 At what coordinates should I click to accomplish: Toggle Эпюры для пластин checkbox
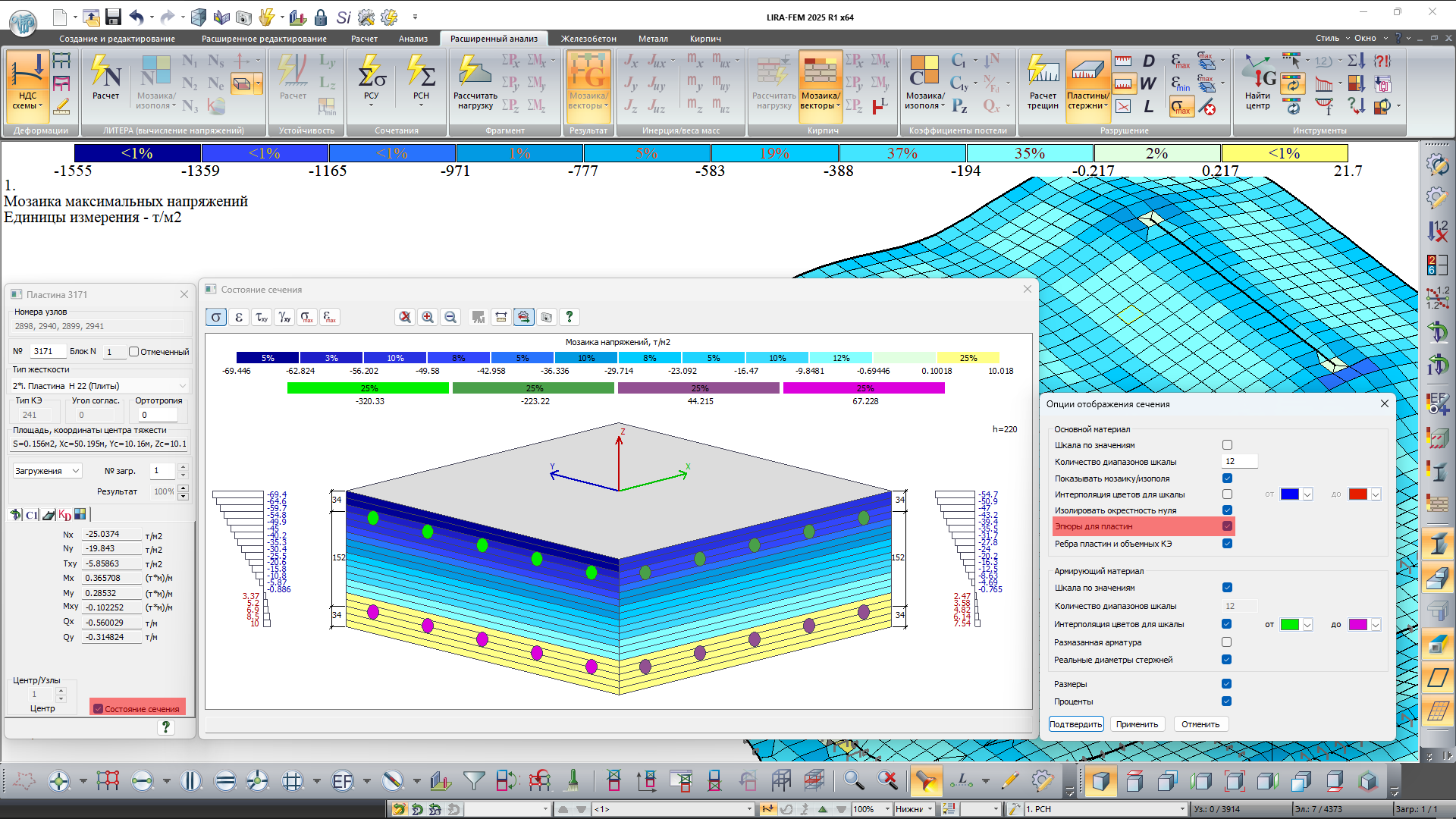pos(1227,526)
